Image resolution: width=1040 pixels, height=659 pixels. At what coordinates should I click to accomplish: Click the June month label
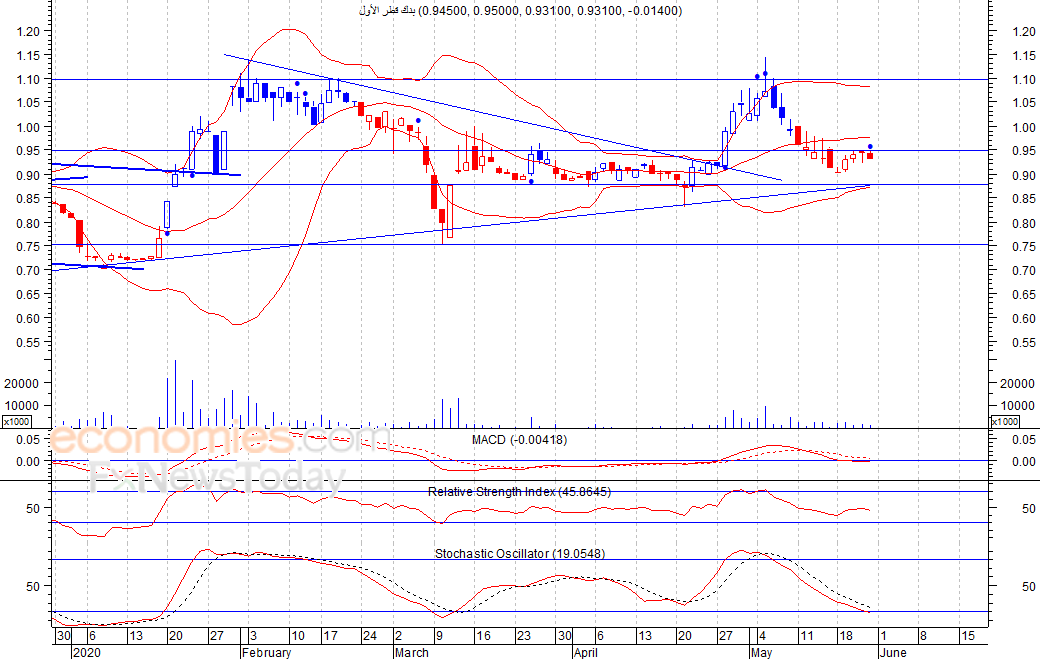893,652
